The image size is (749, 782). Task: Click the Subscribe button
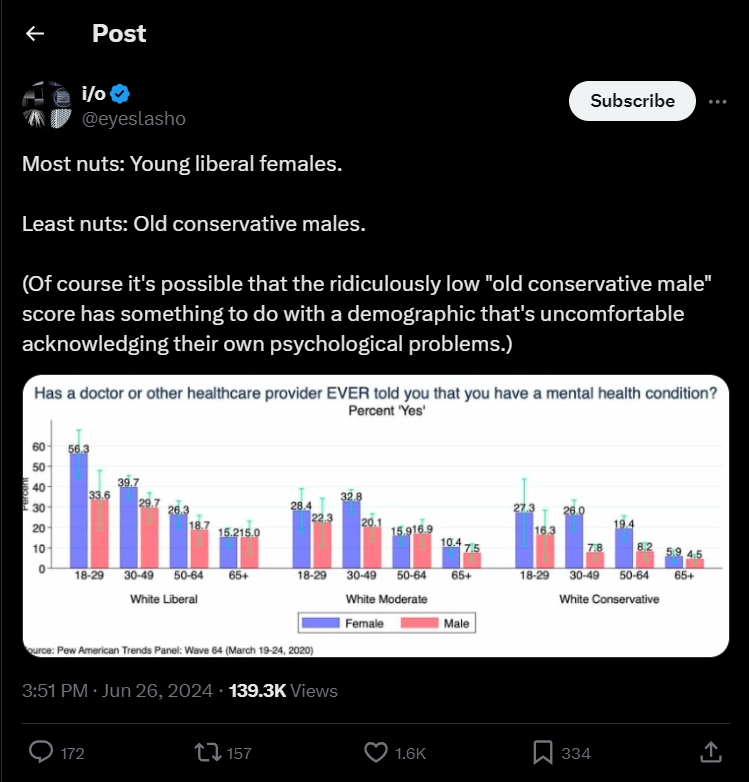coord(632,101)
